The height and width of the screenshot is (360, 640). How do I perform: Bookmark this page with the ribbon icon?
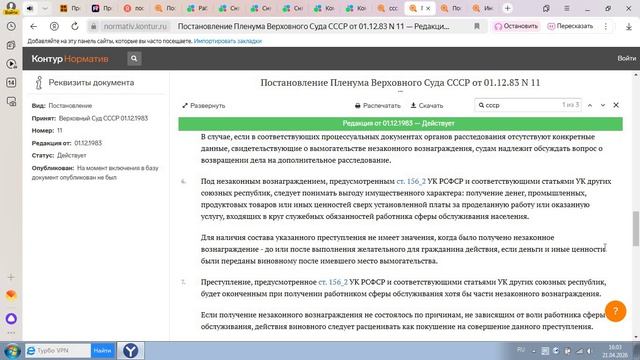coord(477,27)
